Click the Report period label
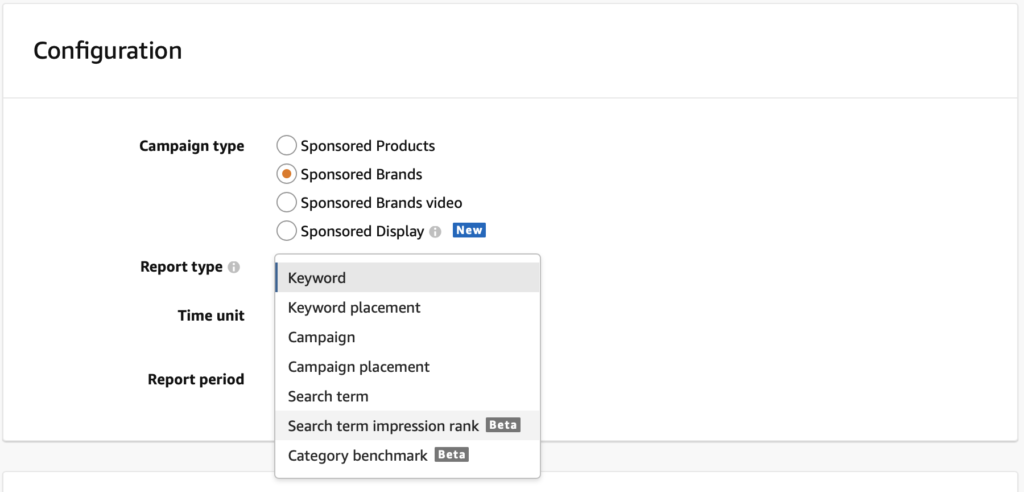Viewport: 1024px width, 492px height. pos(196,379)
